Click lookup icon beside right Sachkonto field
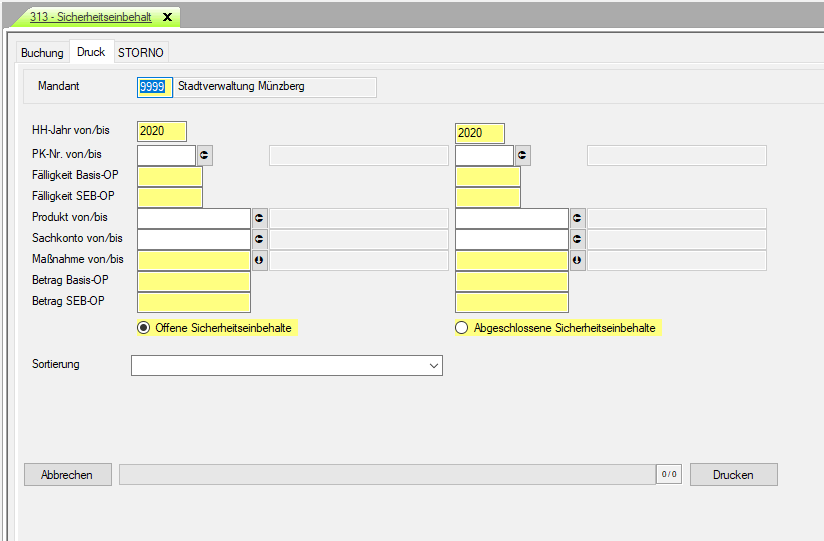The width and height of the screenshot is (824, 541). coord(578,239)
